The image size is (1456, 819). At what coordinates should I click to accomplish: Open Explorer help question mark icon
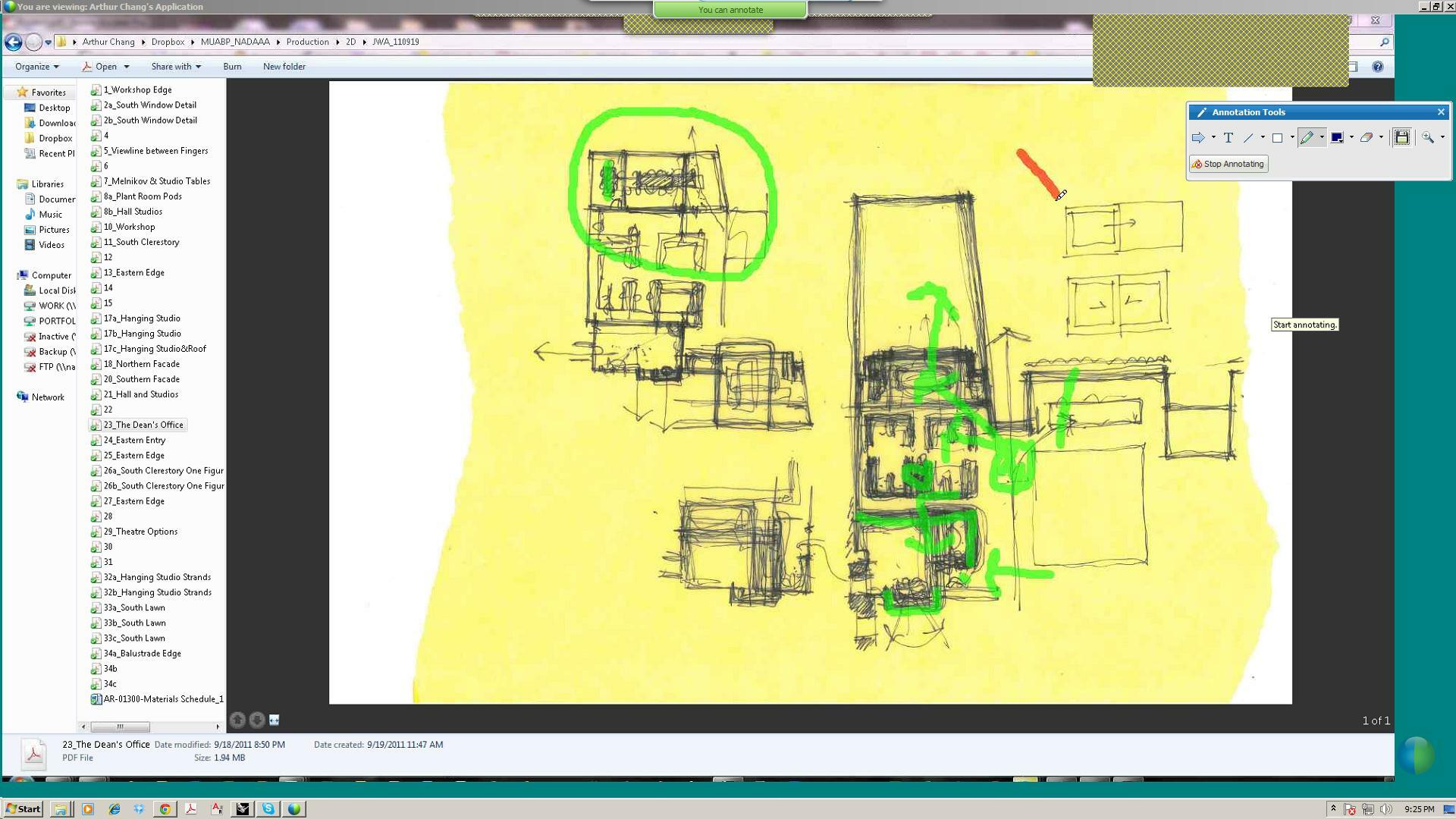(1378, 67)
